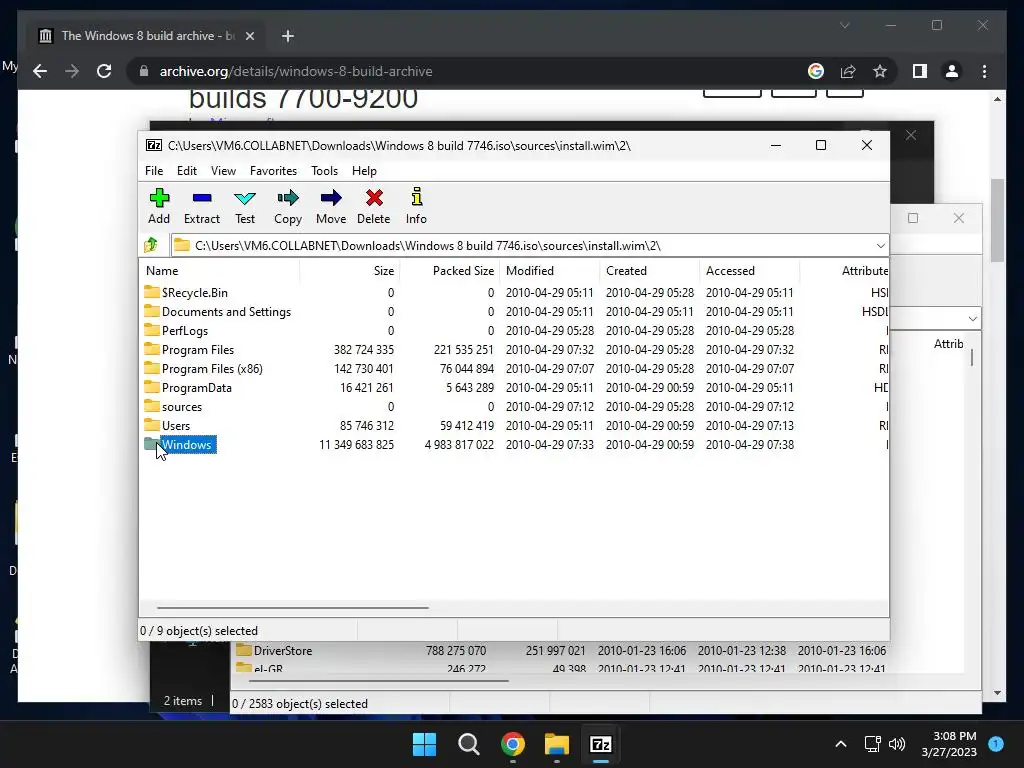Go back in Chrome browser

[40, 71]
